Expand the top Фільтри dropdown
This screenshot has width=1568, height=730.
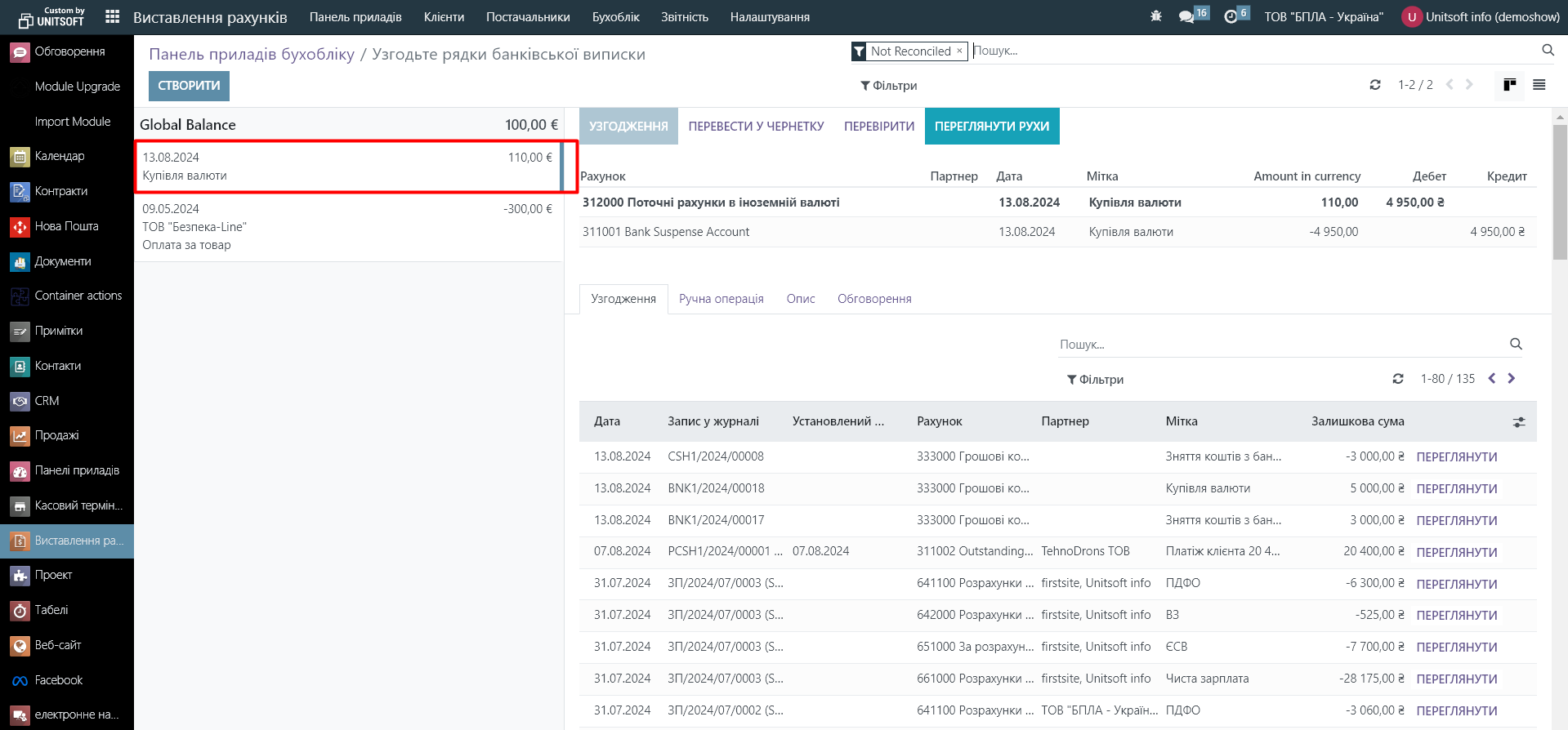[889, 86]
